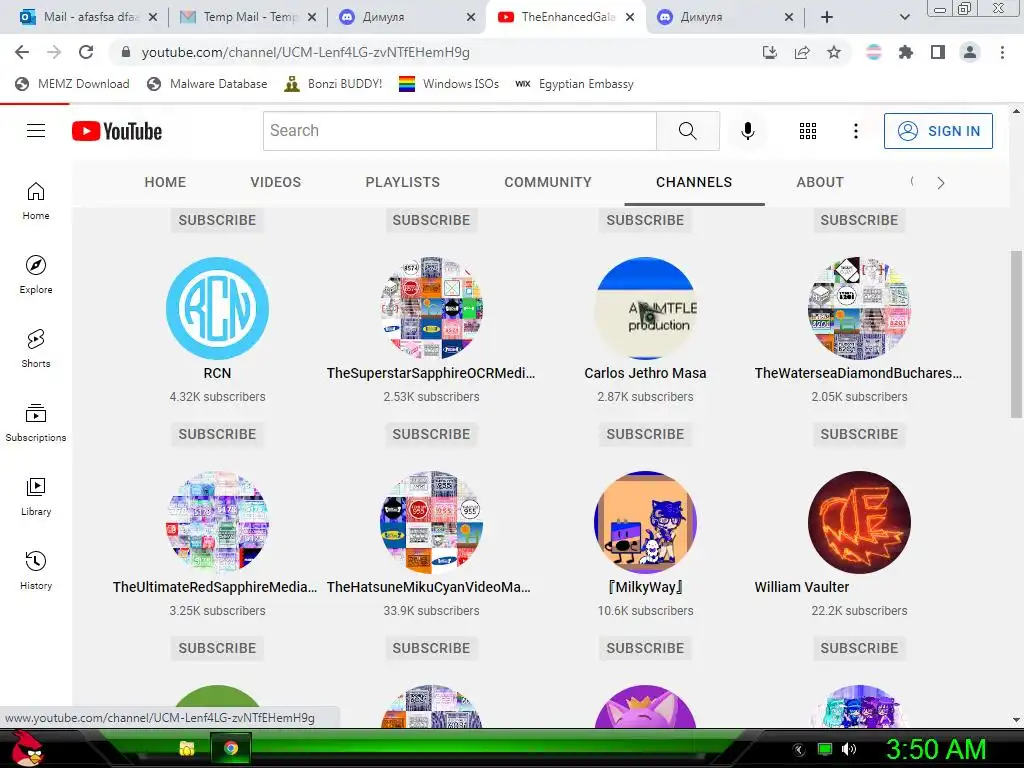Click the page vertical scrollbar thumb
This screenshot has height=768, width=1024.
click(x=1016, y=333)
